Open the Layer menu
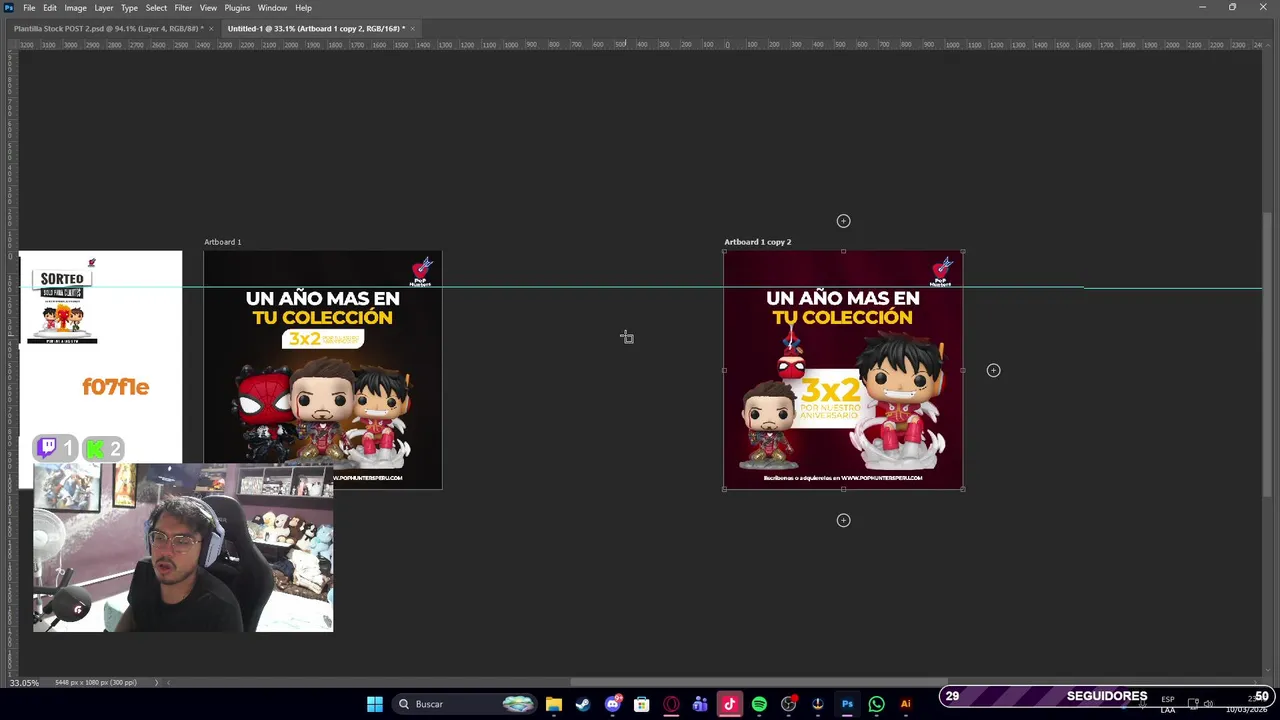1280x720 pixels. [x=104, y=8]
